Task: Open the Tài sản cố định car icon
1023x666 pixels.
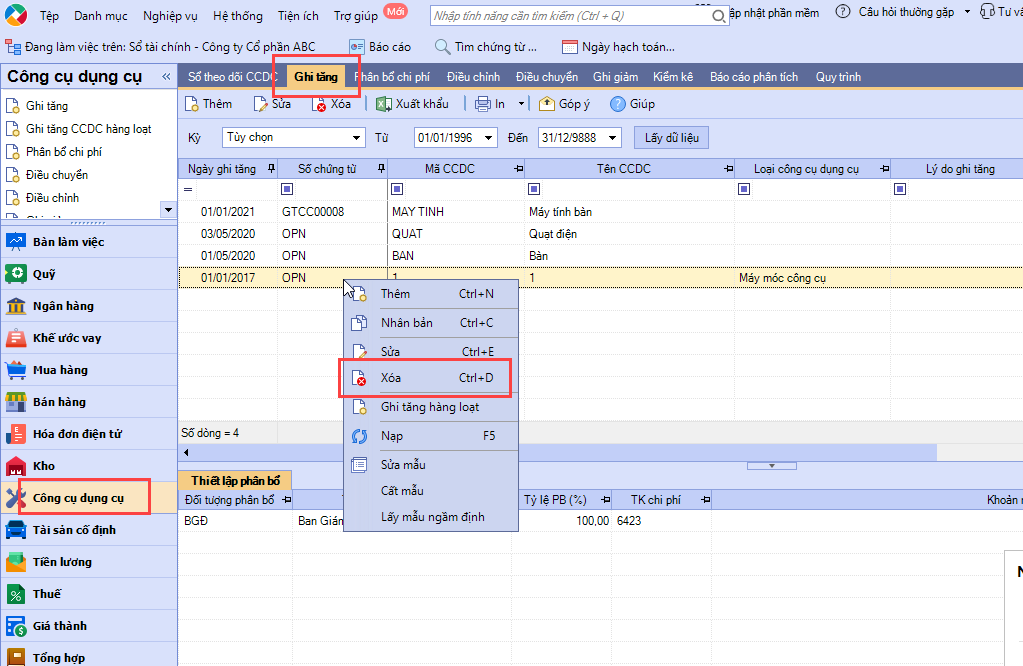Action: tap(16, 530)
